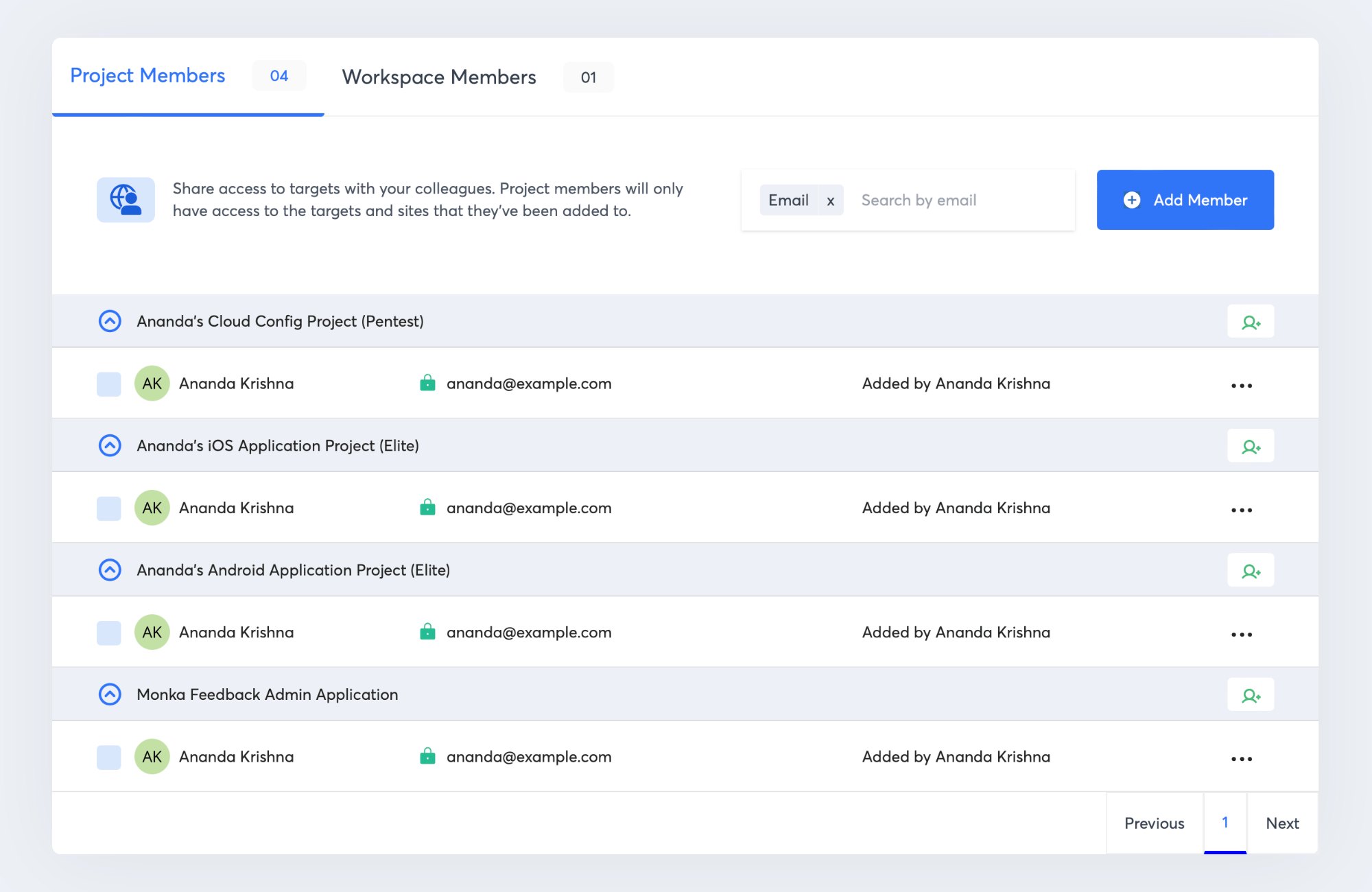Click Ananda's Android Application Project (Elite) title
The width and height of the screenshot is (1372, 892).
pyautogui.click(x=294, y=570)
